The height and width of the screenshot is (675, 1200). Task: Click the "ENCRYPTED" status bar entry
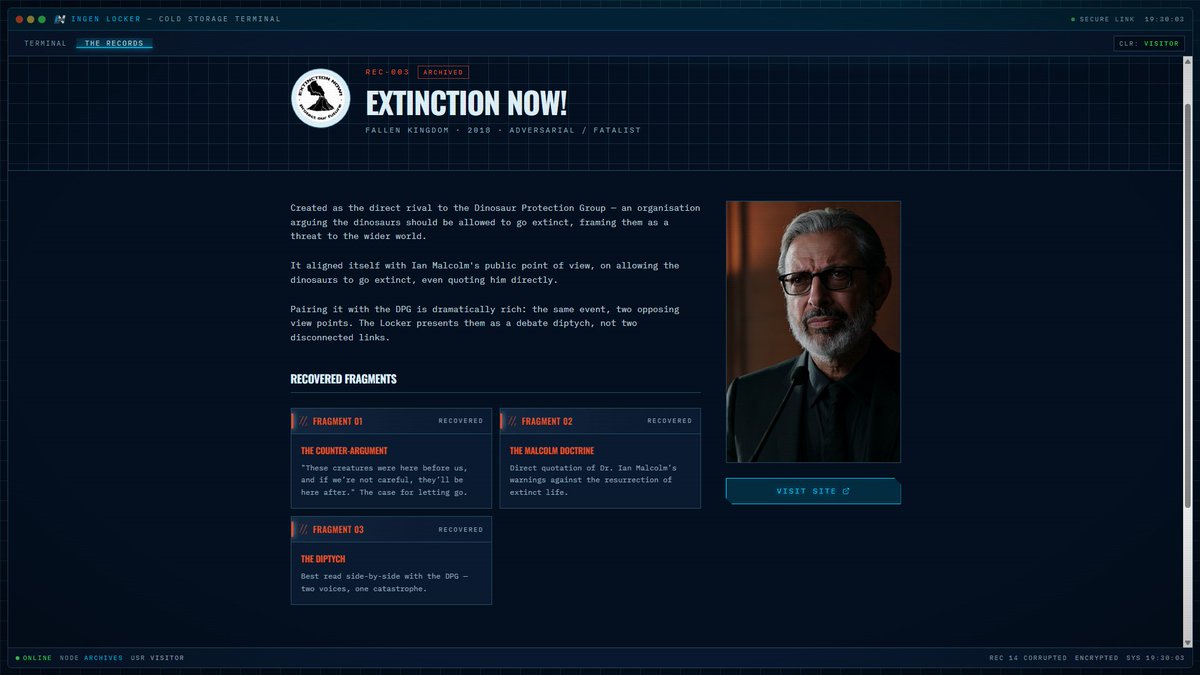[1096, 658]
